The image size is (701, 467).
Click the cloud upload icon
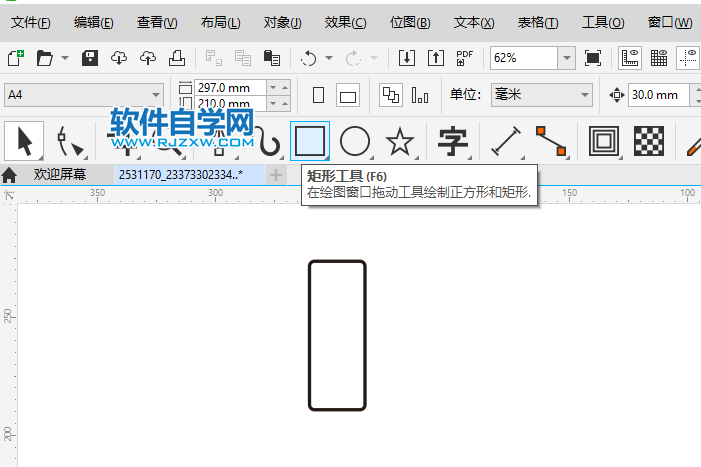[148, 58]
